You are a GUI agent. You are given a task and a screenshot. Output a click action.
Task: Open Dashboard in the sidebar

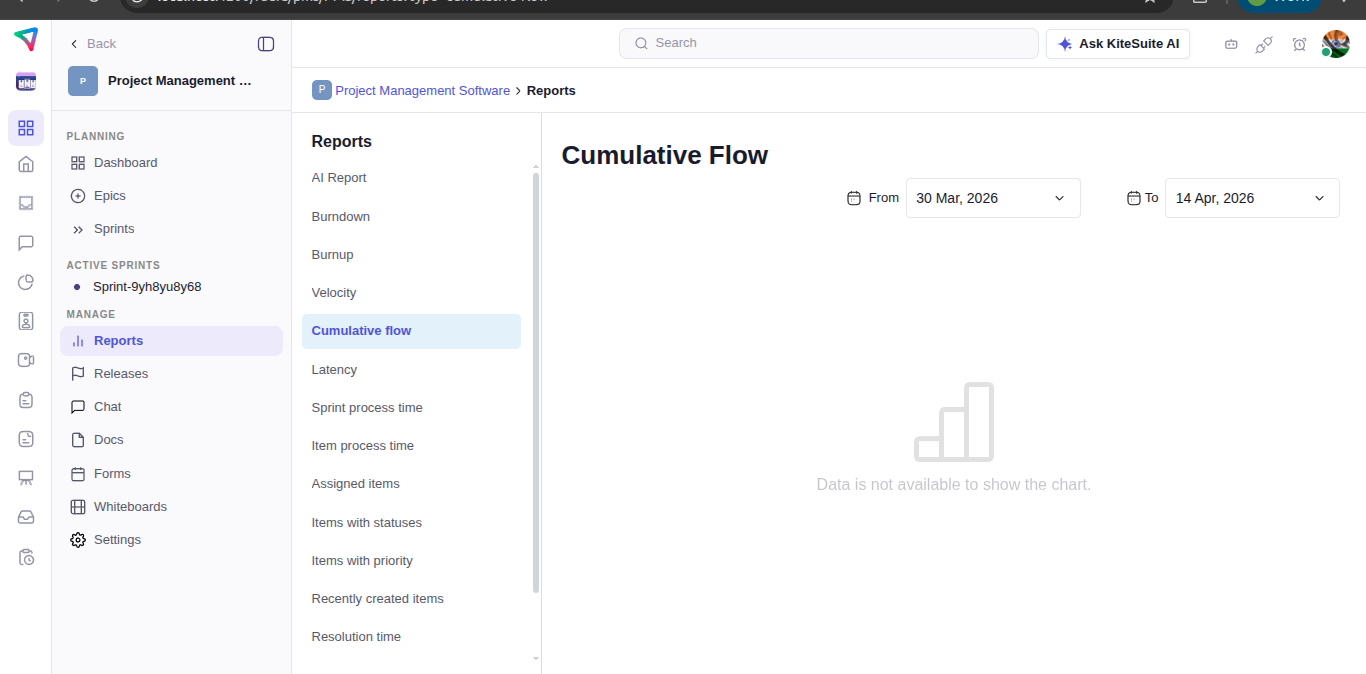[171, 163]
